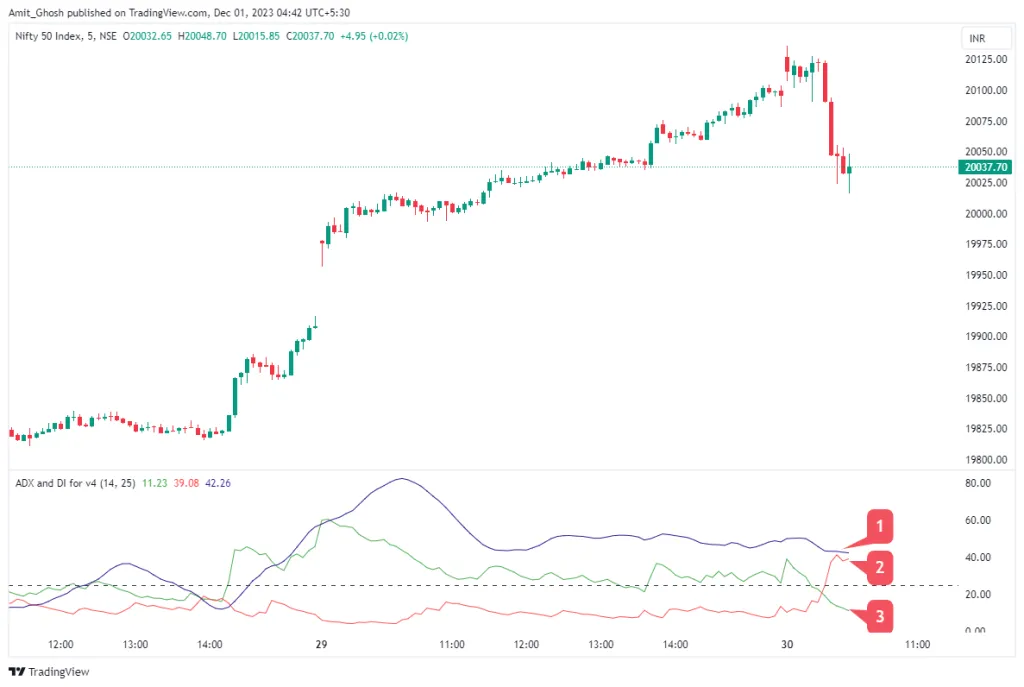Click callout marker number 3
The height and width of the screenshot is (687, 1024).
click(878, 617)
